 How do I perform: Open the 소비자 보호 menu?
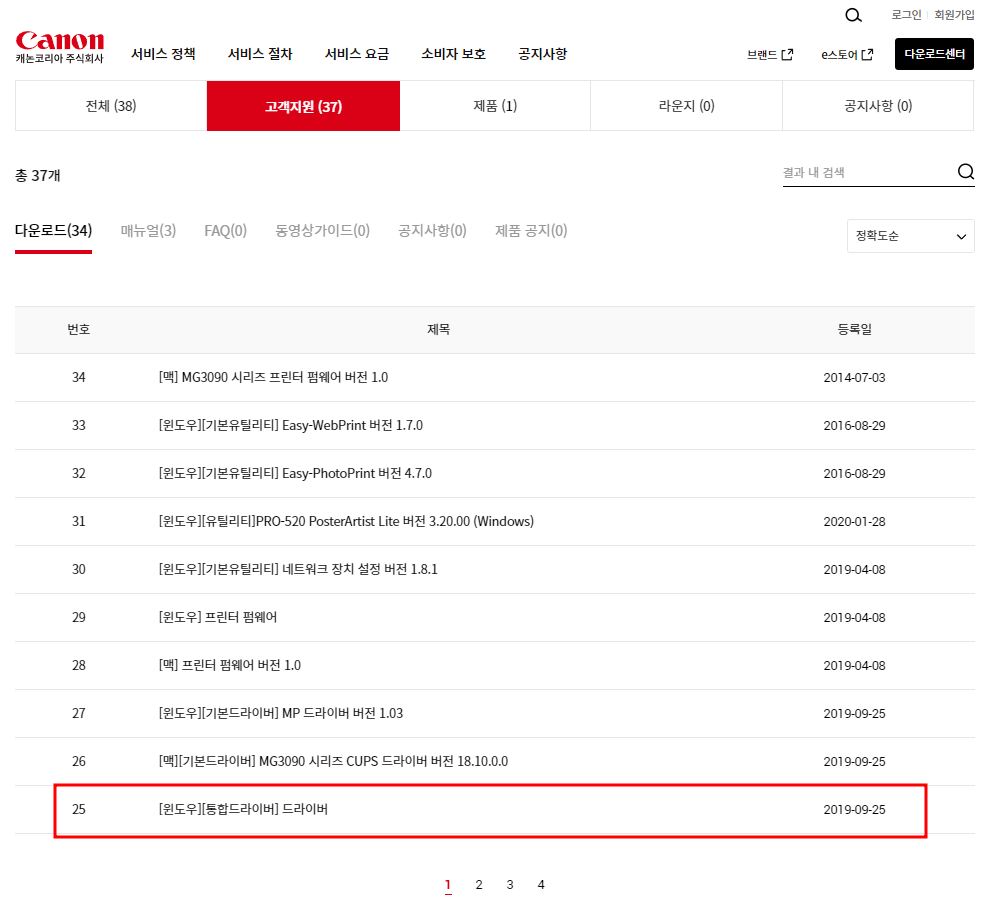click(453, 54)
